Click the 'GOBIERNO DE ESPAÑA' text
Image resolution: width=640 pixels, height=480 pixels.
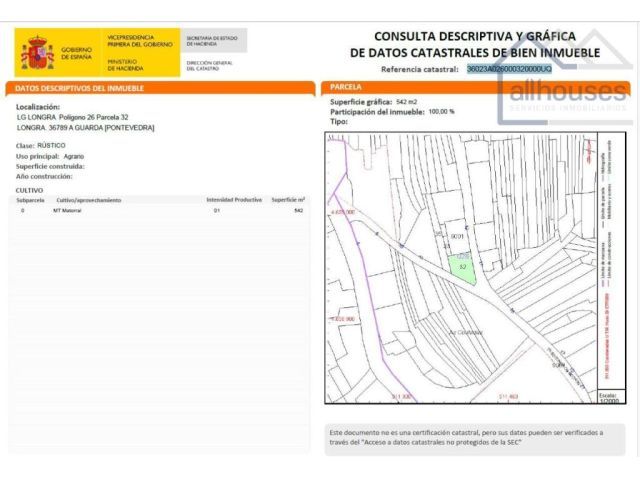pos(76,53)
